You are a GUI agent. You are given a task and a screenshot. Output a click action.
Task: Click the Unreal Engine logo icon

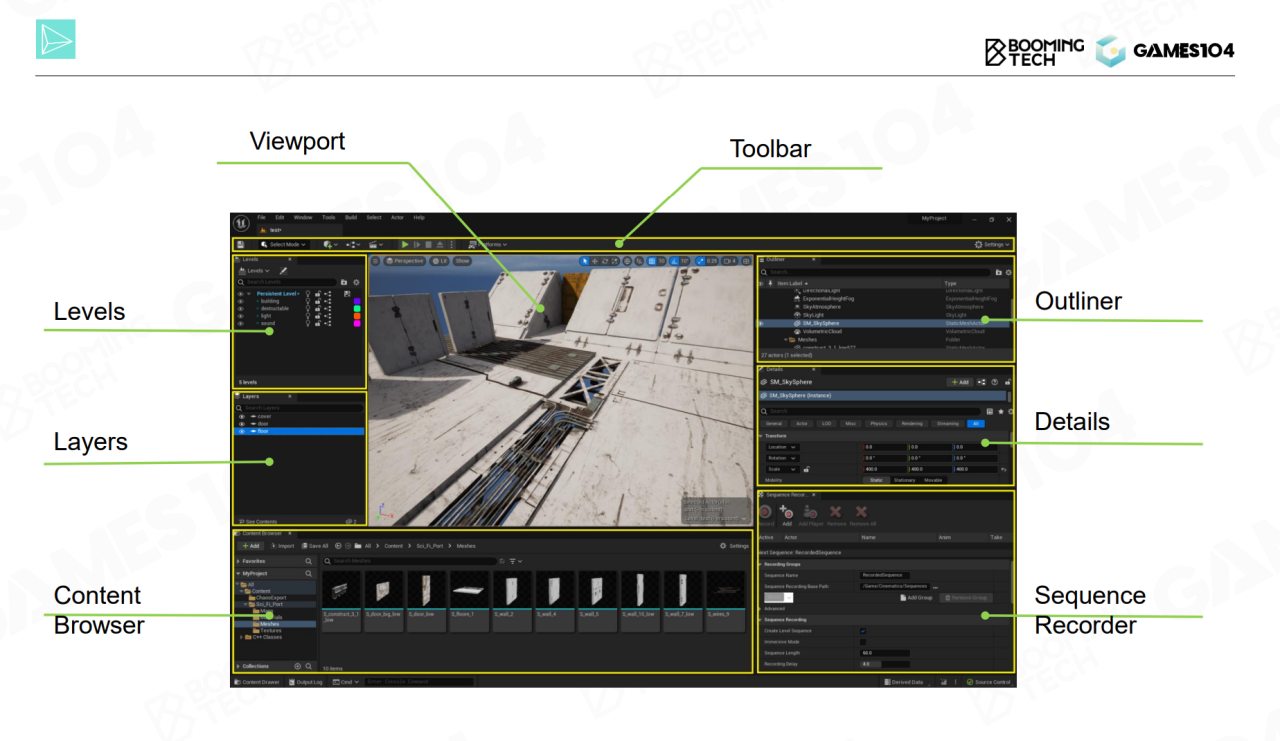[x=241, y=223]
